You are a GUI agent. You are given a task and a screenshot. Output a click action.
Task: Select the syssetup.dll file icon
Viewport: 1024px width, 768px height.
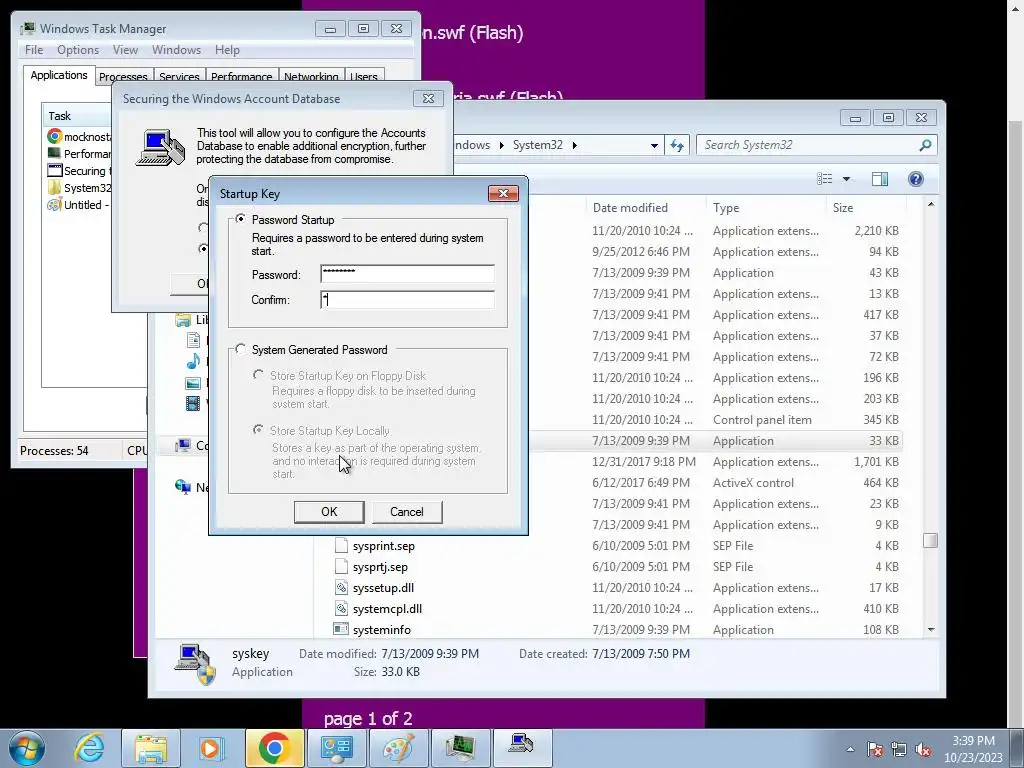(341, 588)
